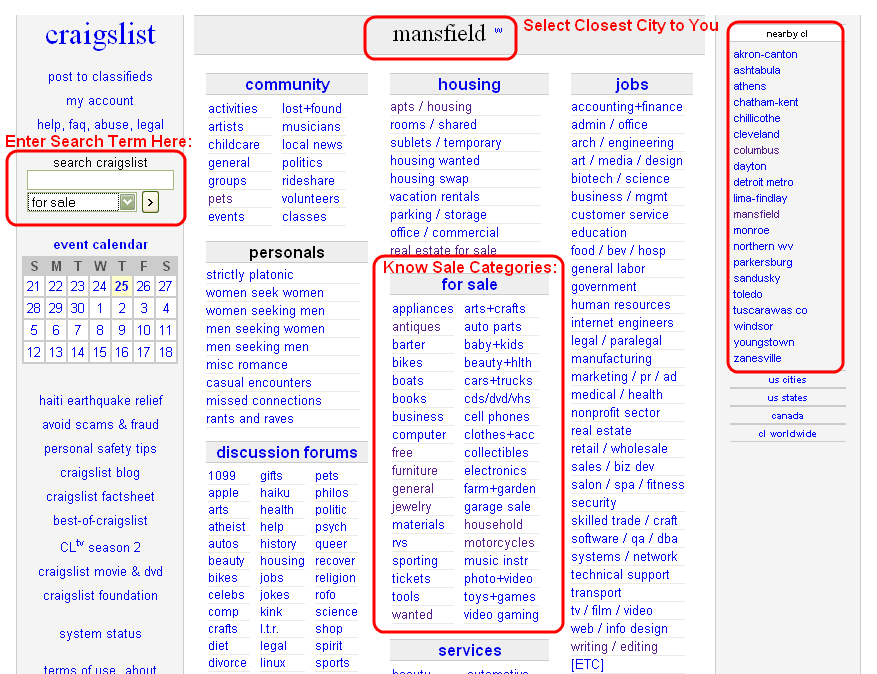
Task: Open the [ETC] jobs link
Action: [587, 664]
